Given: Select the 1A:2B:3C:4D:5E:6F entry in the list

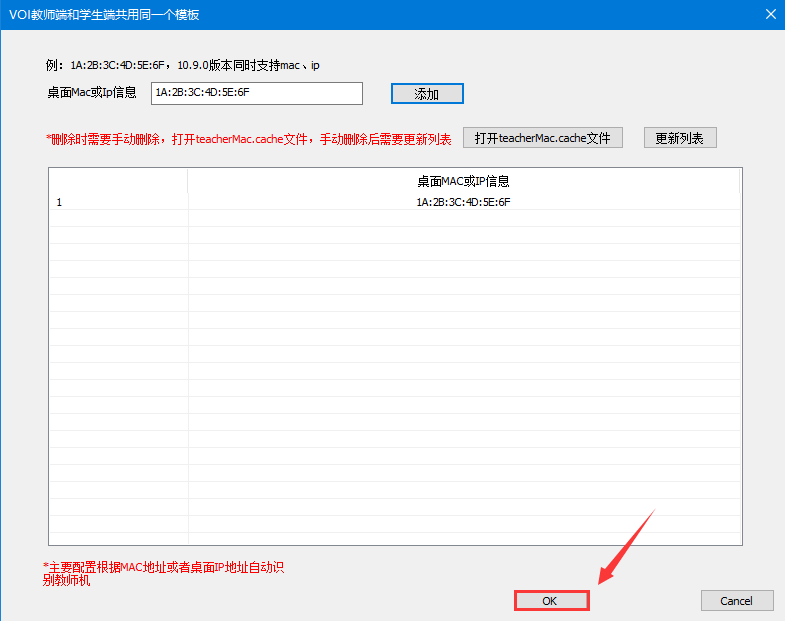Looking at the screenshot, I should pyautogui.click(x=463, y=202).
